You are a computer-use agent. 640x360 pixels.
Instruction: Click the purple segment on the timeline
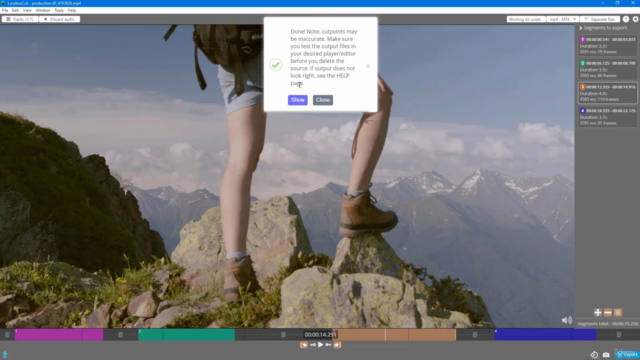(x=59, y=335)
